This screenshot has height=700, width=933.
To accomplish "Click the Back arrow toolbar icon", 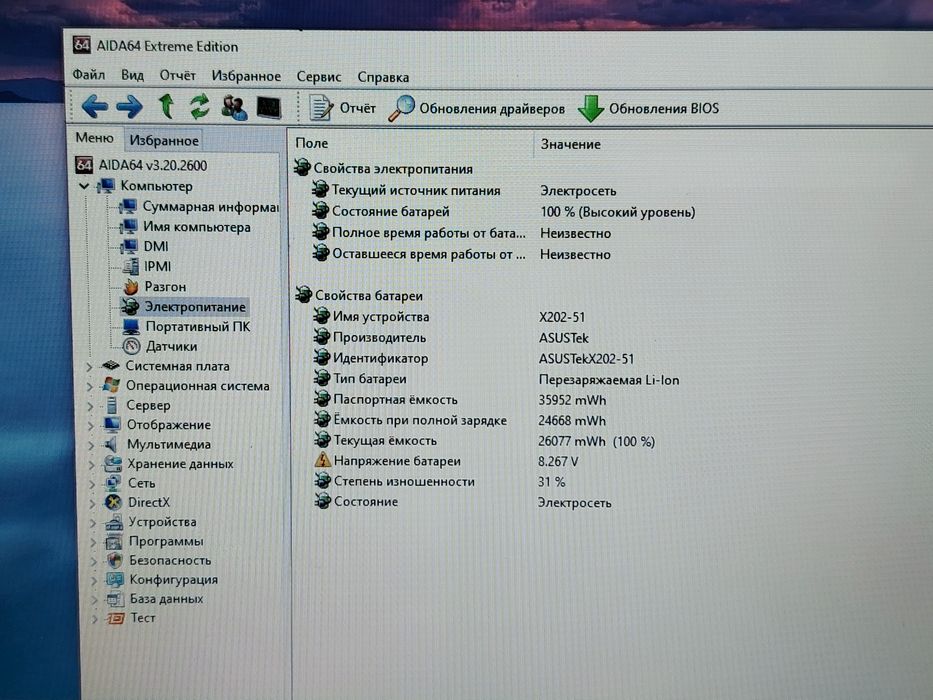I will 95,107.
